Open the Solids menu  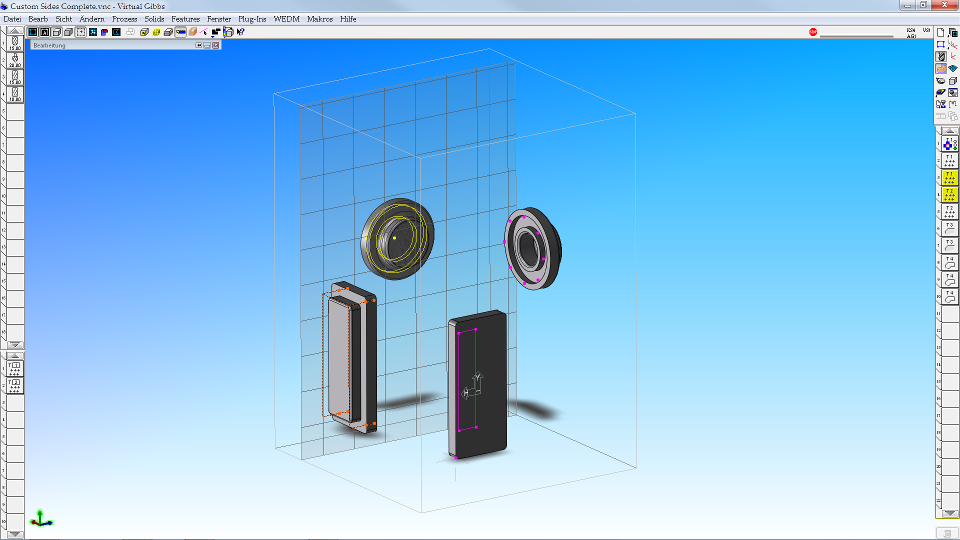[x=154, y=19]
